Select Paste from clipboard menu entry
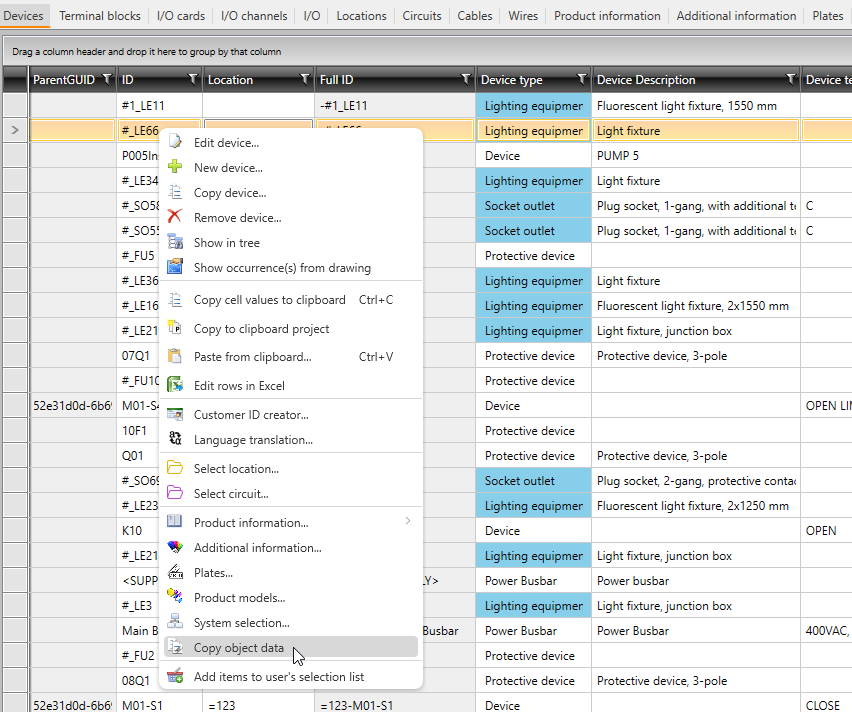The height and width of the screenshot is (712, 852). coord(252,356)
